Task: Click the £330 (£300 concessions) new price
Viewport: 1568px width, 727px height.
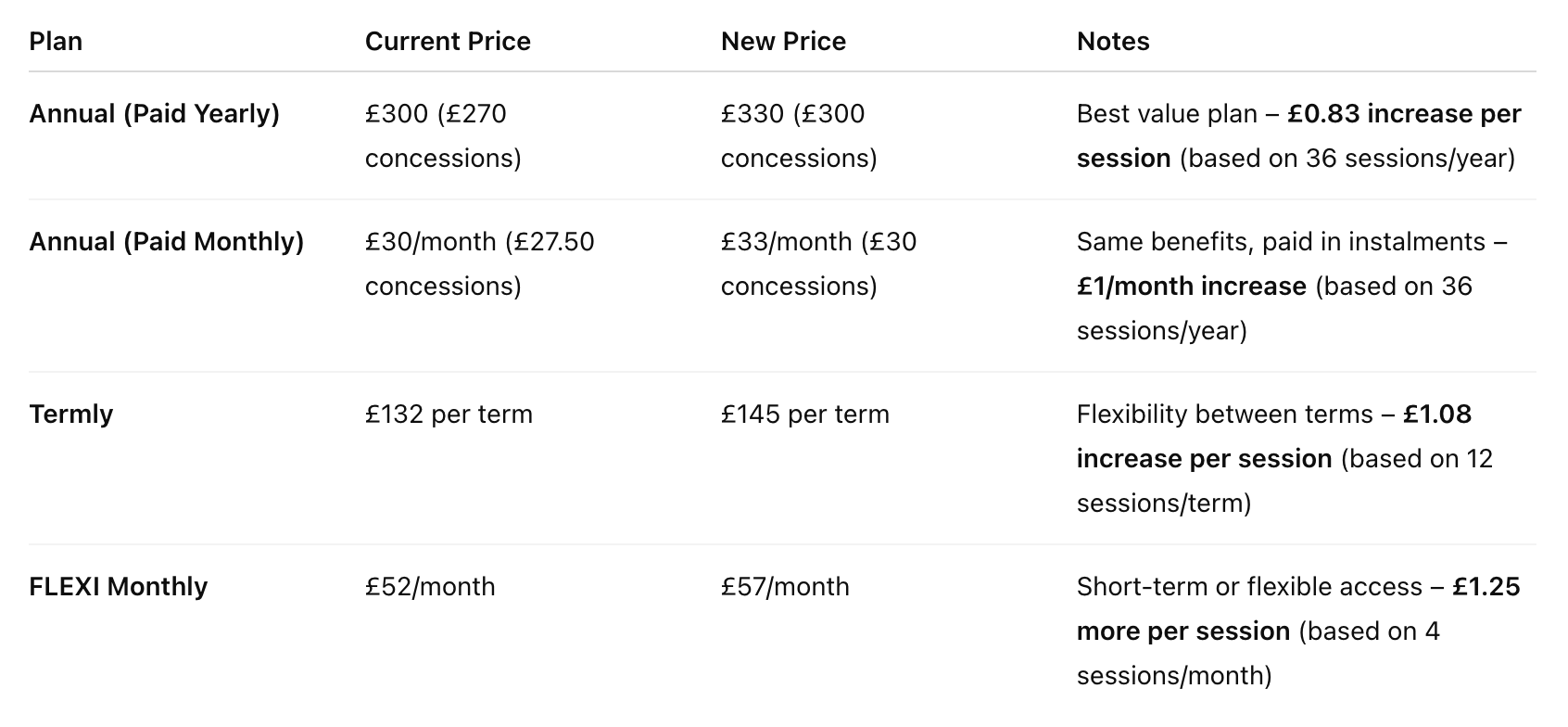Action: (799, 136)
